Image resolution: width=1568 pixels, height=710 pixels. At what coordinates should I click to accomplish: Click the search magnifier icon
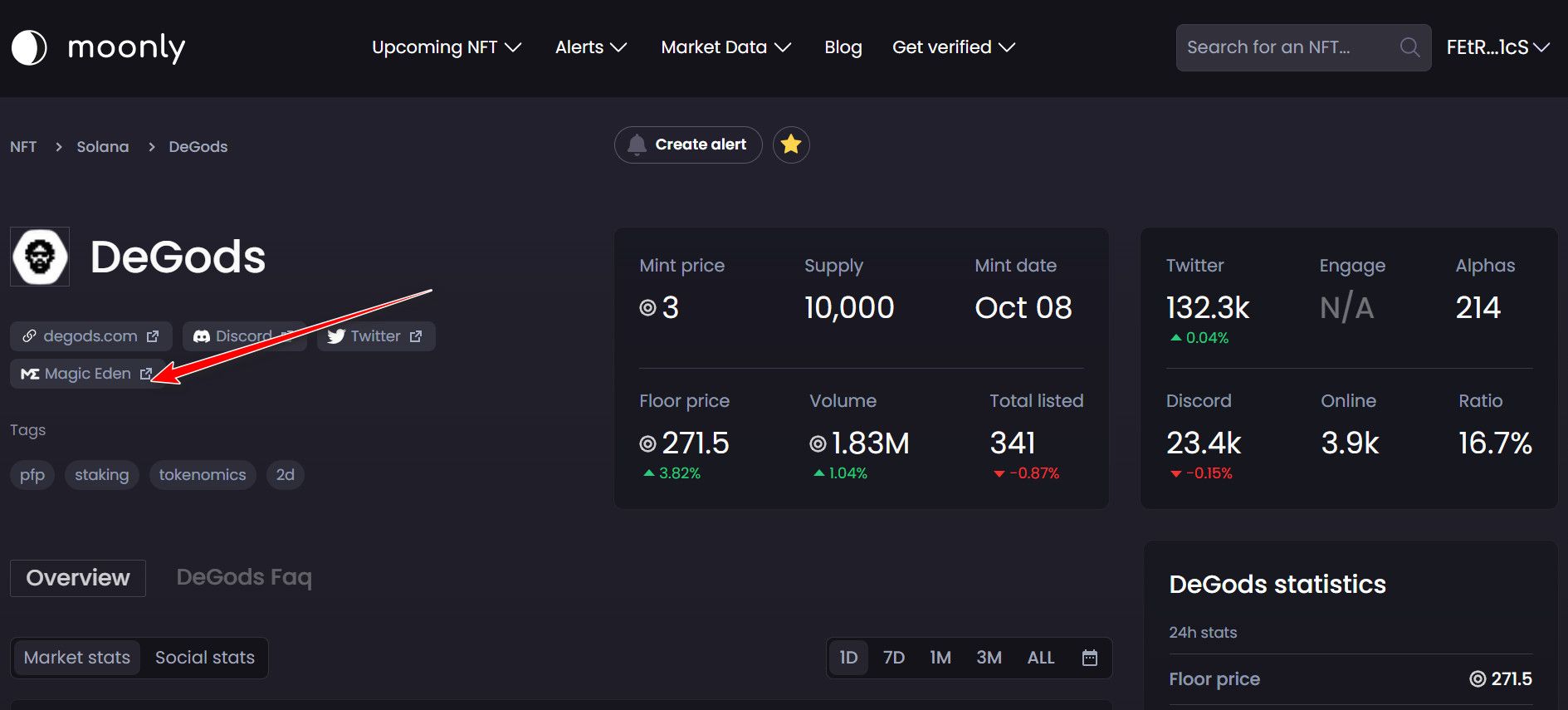[x=1409, y=47]
